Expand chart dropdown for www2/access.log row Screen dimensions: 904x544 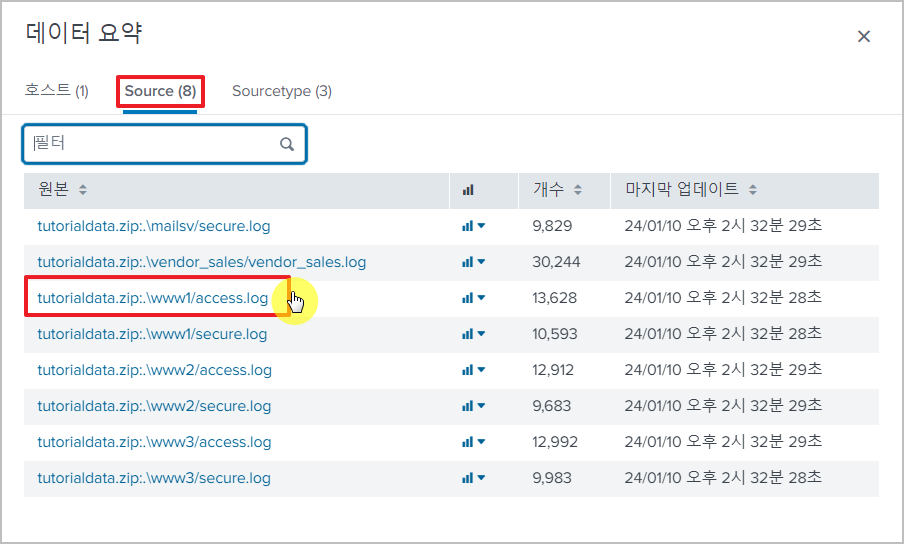(x=473, y=370)
